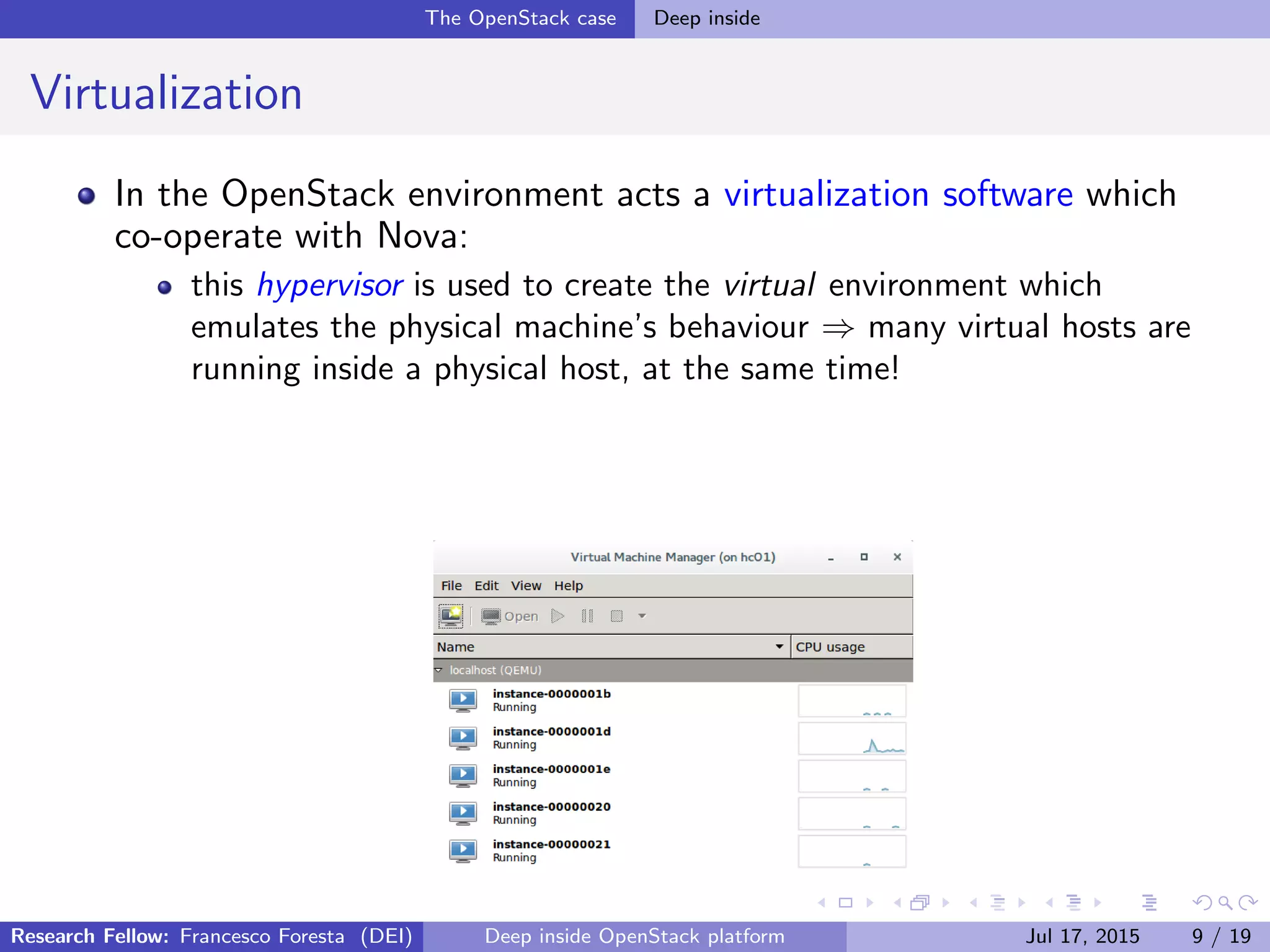Click the Name column sort arrow
1270x952 pixels.
coord(779,646)
